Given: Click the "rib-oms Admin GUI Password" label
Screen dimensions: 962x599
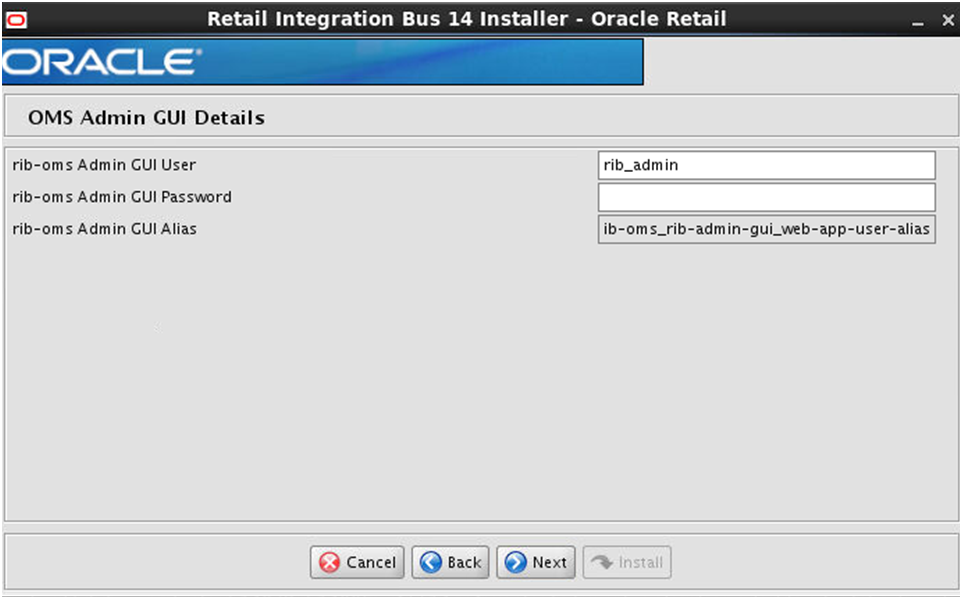Looking at the screenshot, I should pyautogui.click(x=122, y=197).
